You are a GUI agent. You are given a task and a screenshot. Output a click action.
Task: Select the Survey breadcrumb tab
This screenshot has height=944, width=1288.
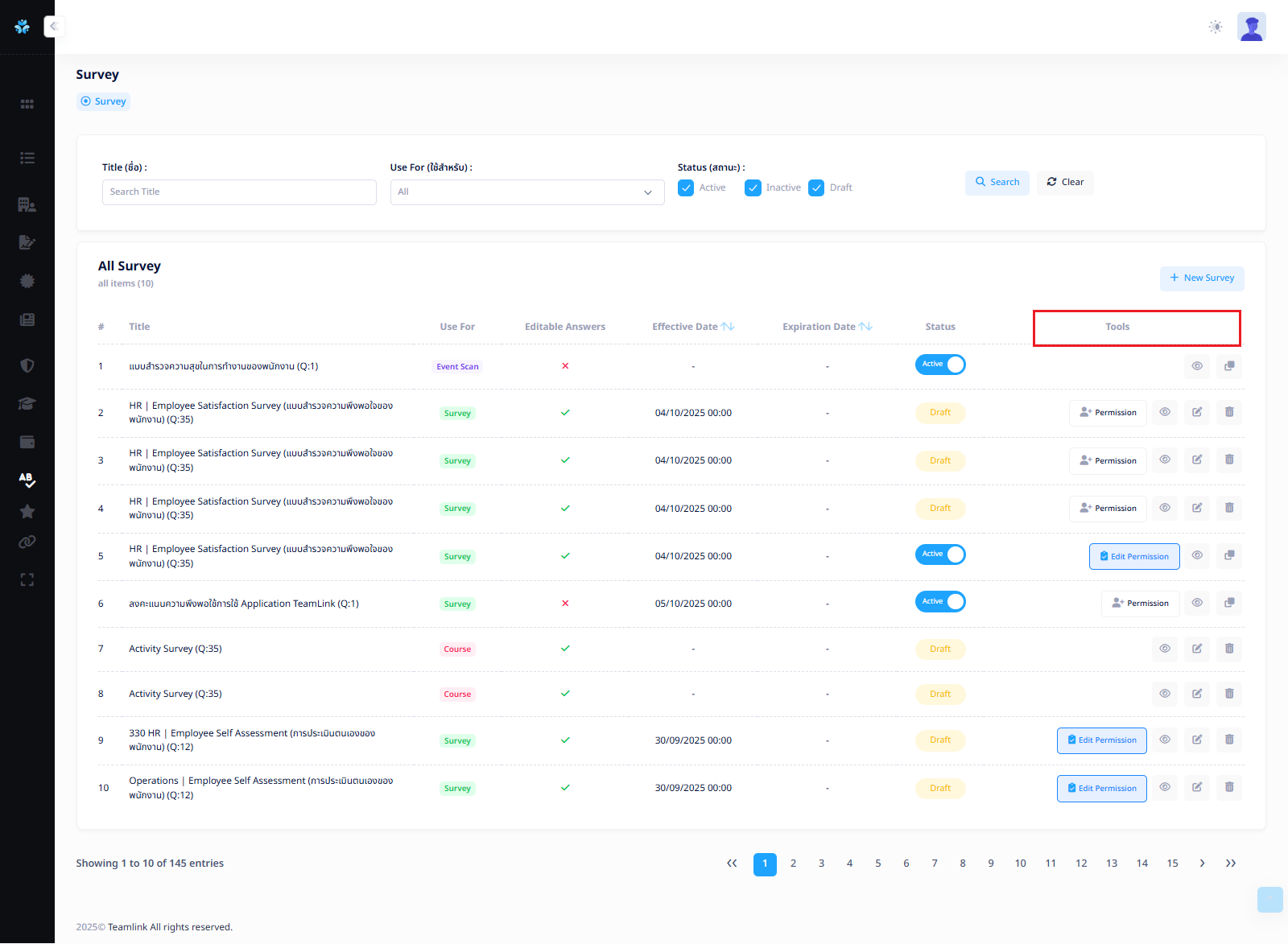pos(103,101)
